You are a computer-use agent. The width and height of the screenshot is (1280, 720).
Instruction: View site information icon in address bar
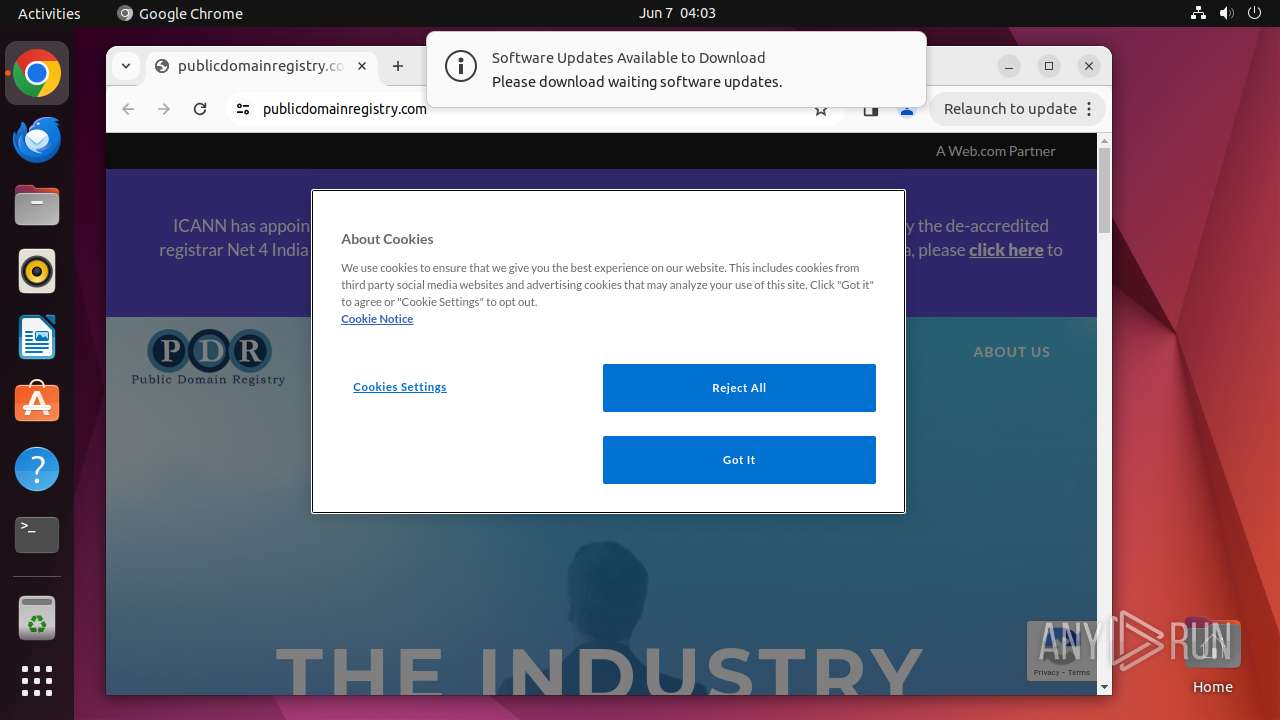243,109
